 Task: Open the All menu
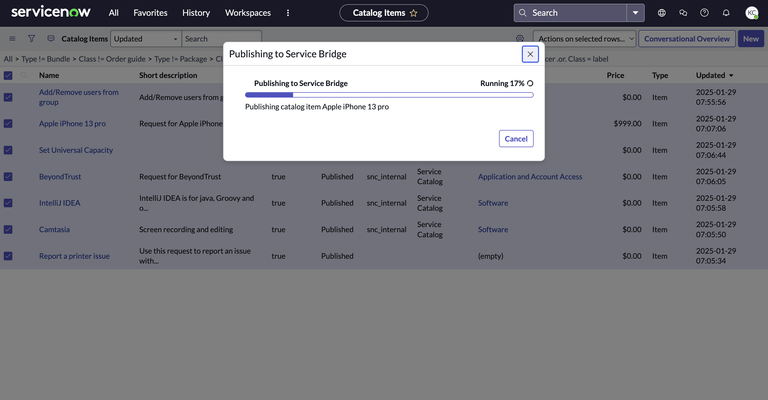pos(114,13)
